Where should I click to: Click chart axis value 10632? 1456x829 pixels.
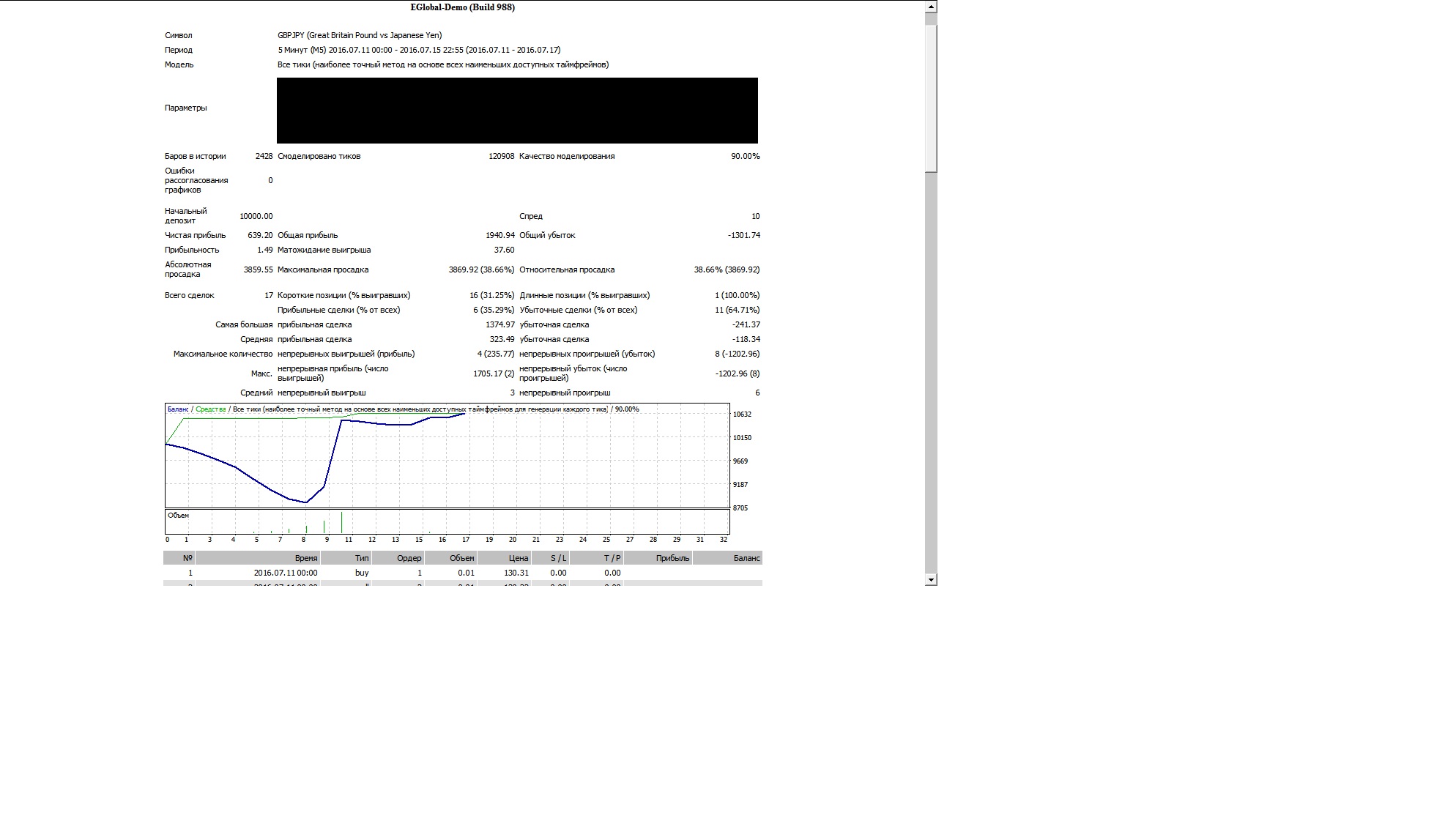[x=742, y=414]
